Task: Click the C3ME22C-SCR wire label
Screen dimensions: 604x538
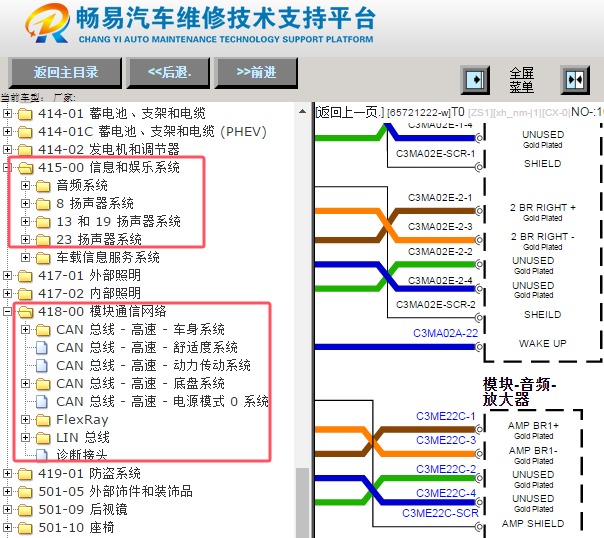Action: pyautogui.click(x=440, y=513)
